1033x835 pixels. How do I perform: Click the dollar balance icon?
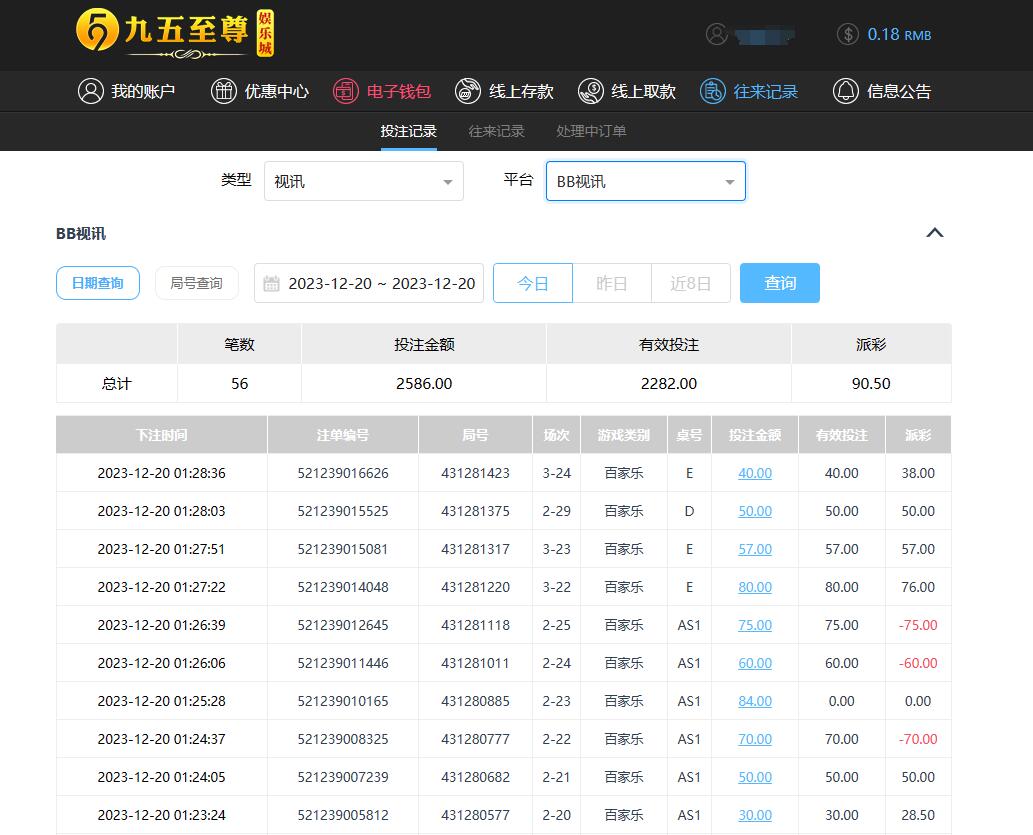(848, 34)
